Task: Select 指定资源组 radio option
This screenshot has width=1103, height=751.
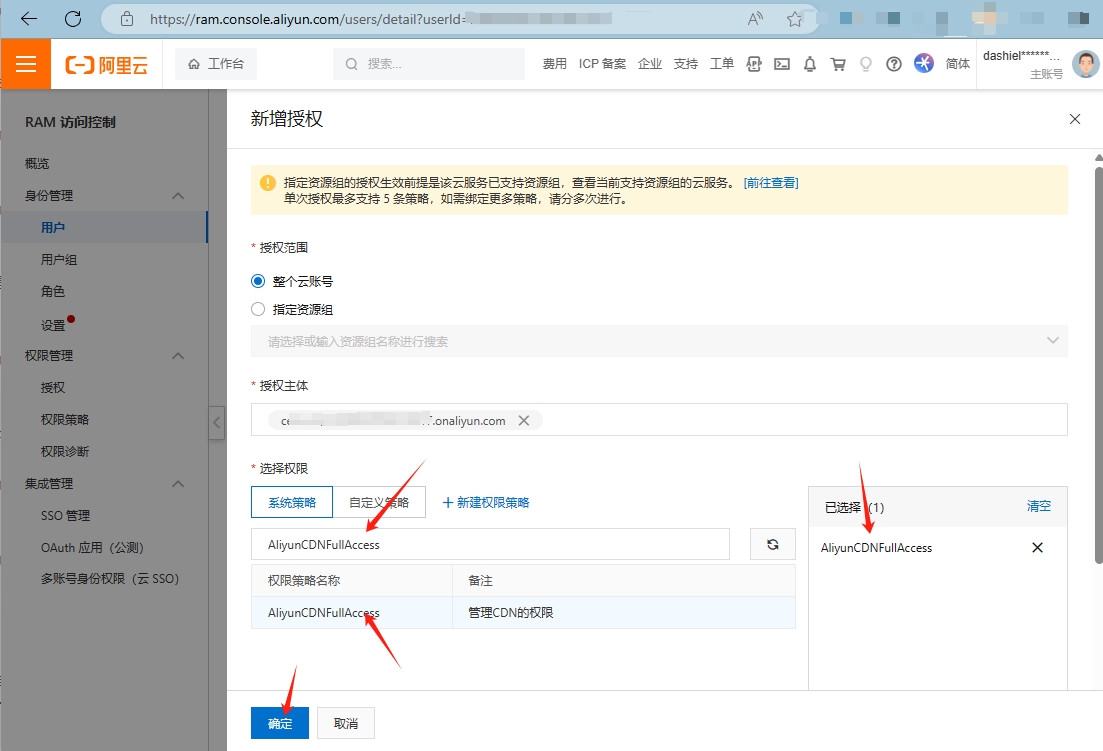Action: point(258,310)
